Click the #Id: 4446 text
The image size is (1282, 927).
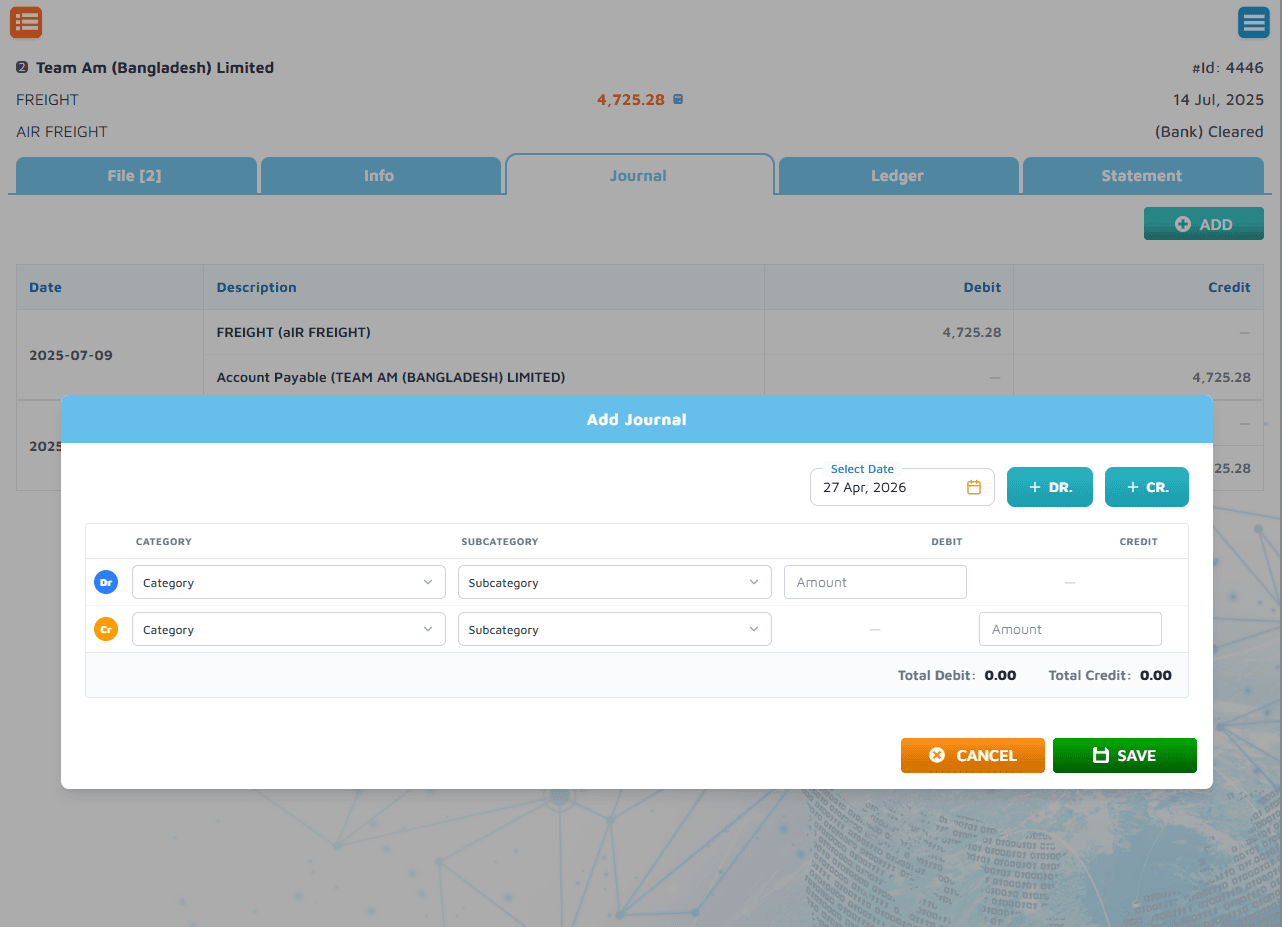(x=1228, y=68)
